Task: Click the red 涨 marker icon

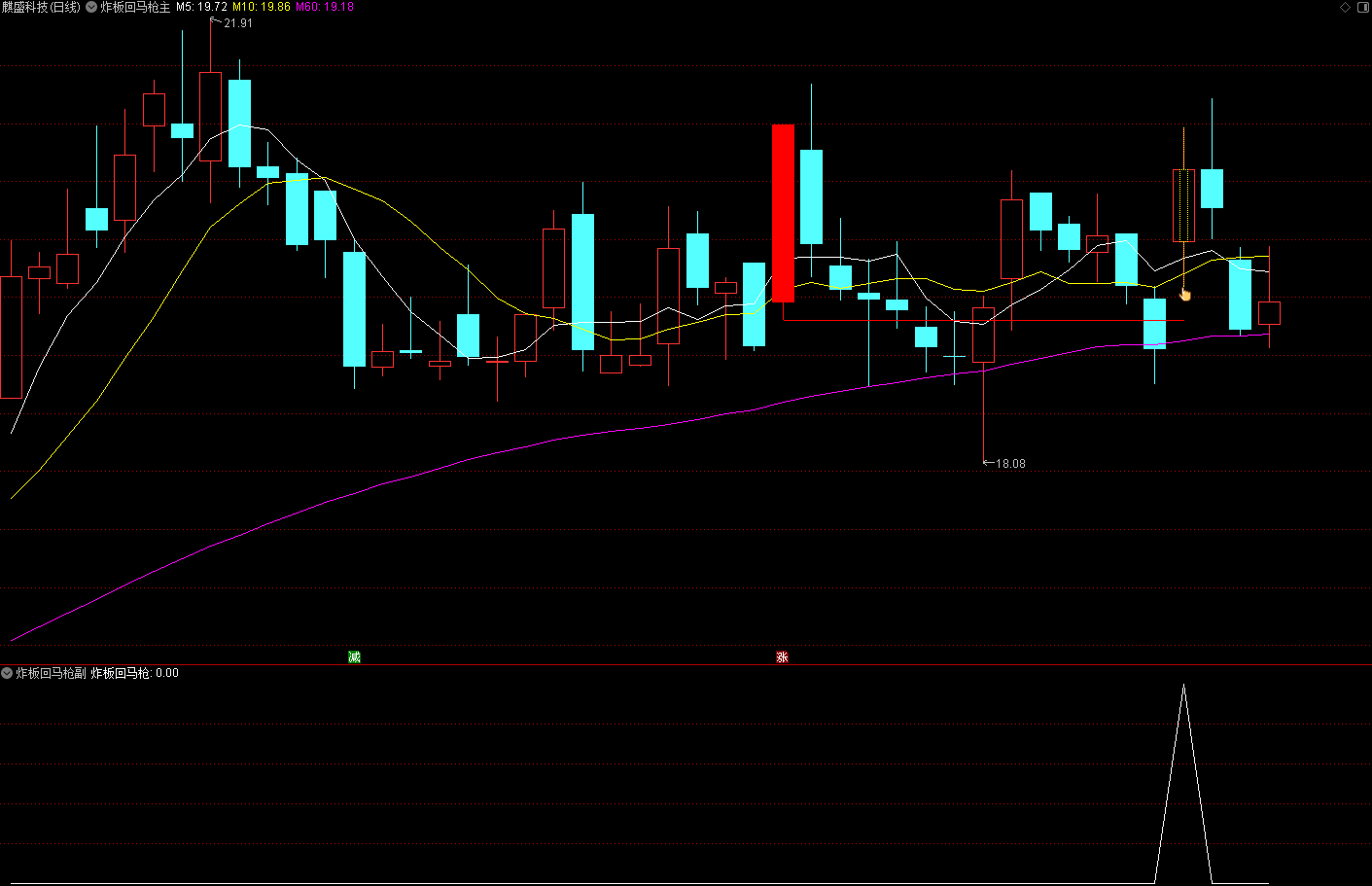Action: pyautogui.click(x=782, y=657)
